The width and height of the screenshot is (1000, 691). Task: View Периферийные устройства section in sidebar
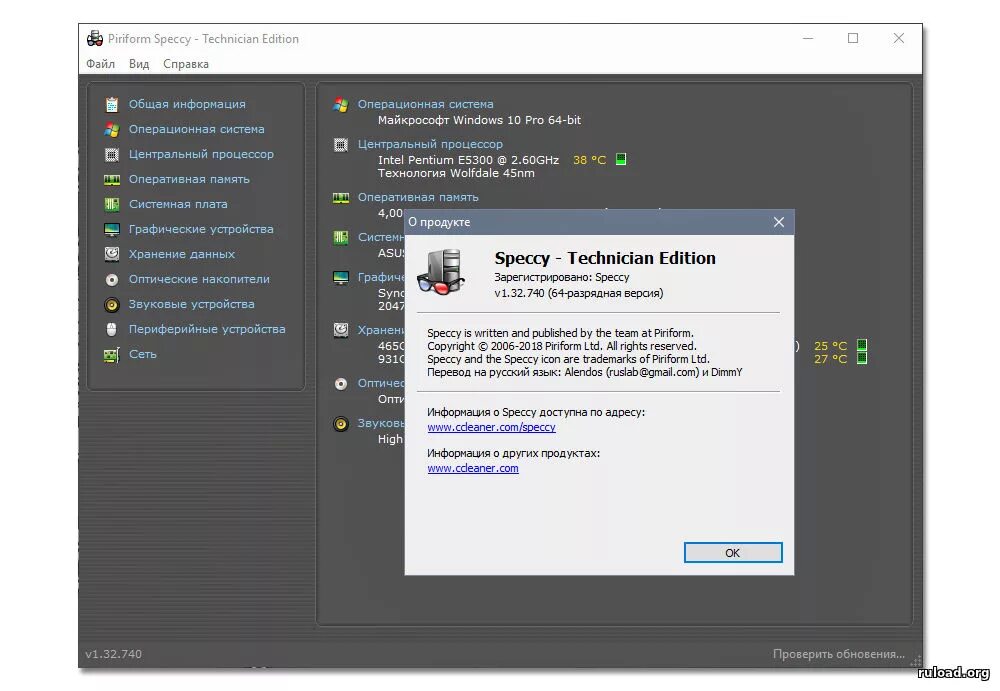pyautogui.click(x=207, y=329)
